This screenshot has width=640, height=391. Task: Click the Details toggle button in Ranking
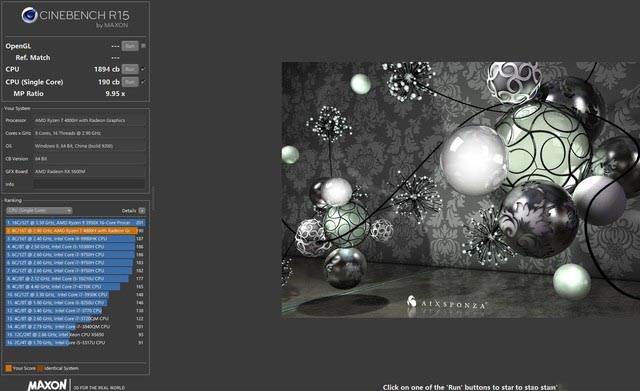(x=142, y=211)
